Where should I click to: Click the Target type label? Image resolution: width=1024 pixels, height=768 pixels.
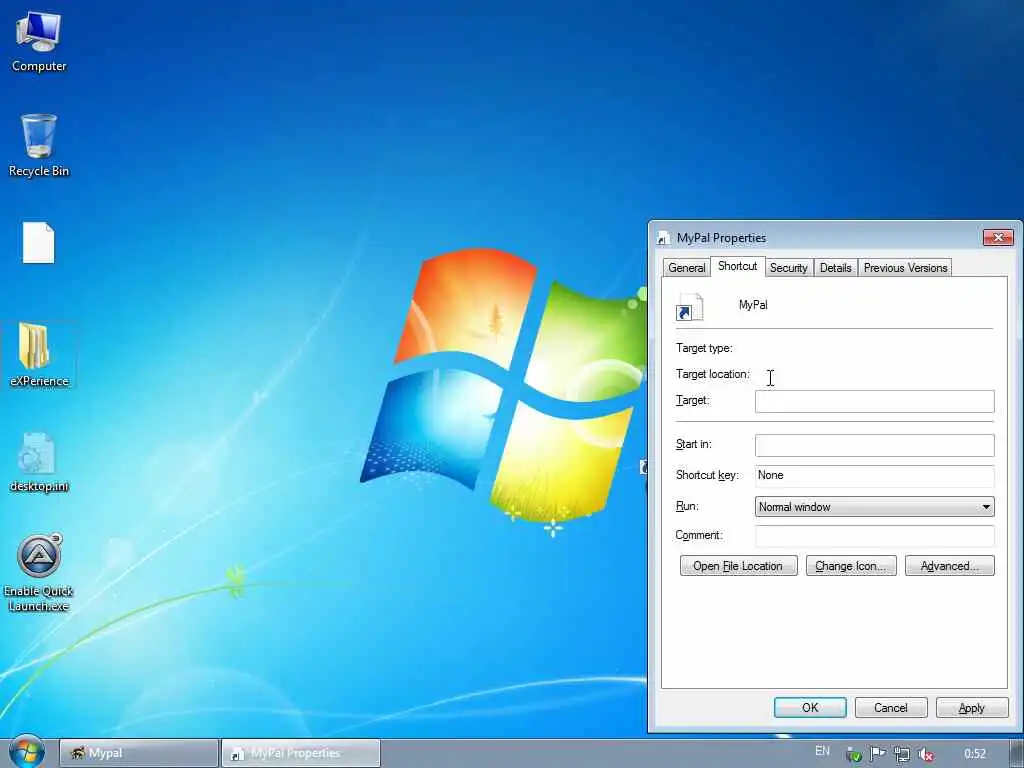point(704,348)
